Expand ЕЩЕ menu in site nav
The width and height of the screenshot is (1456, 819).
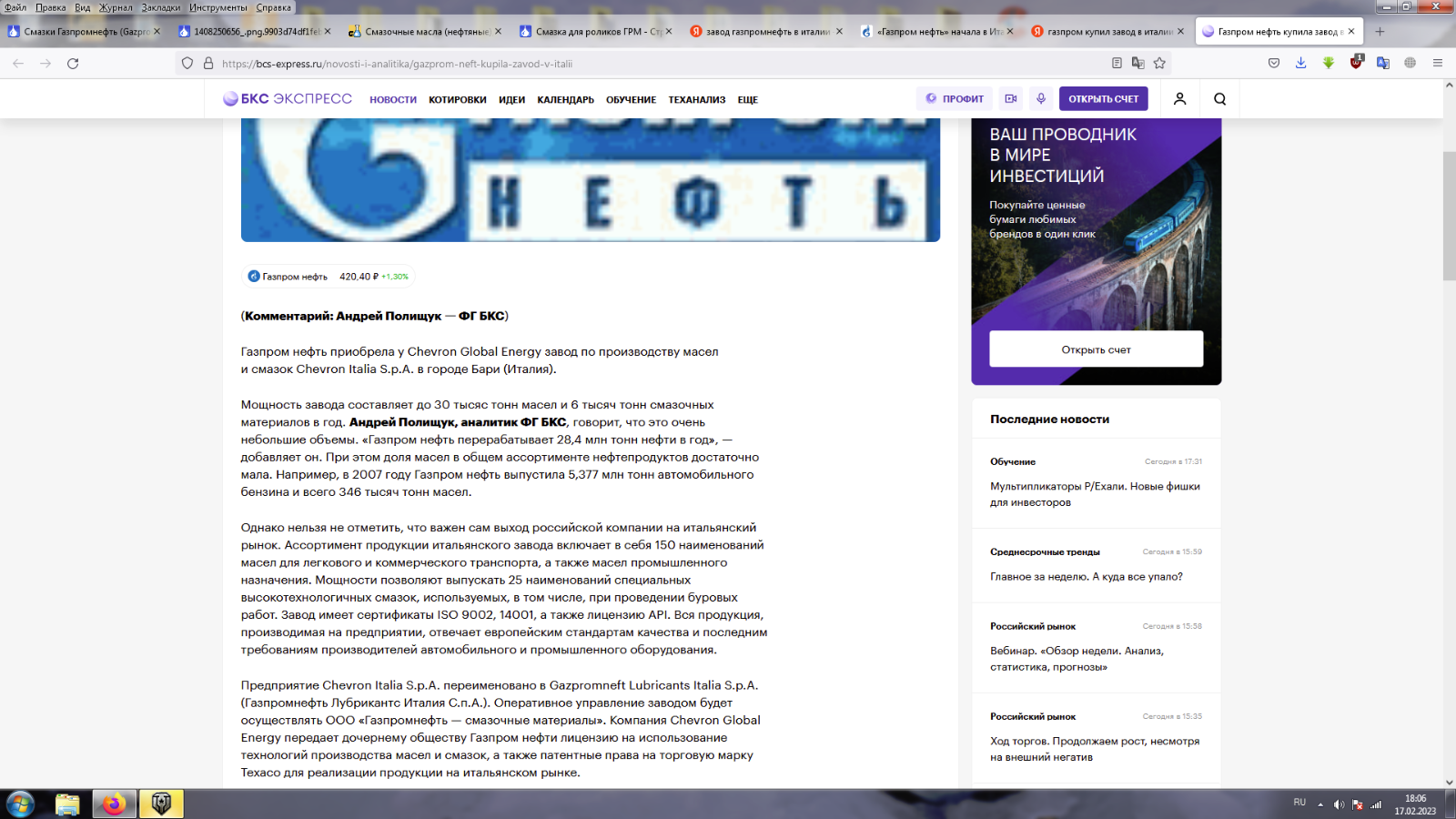coord(748,100)
